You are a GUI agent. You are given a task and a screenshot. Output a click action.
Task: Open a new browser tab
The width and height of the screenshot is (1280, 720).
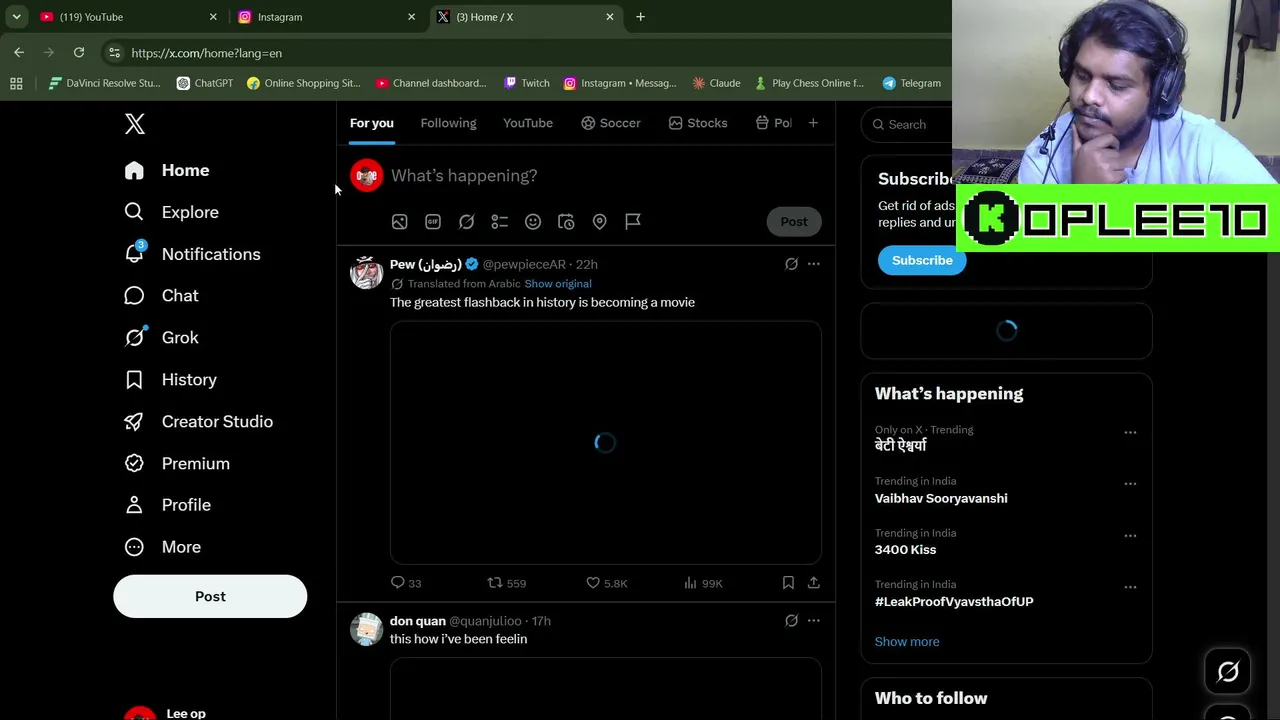pos(640,17)
